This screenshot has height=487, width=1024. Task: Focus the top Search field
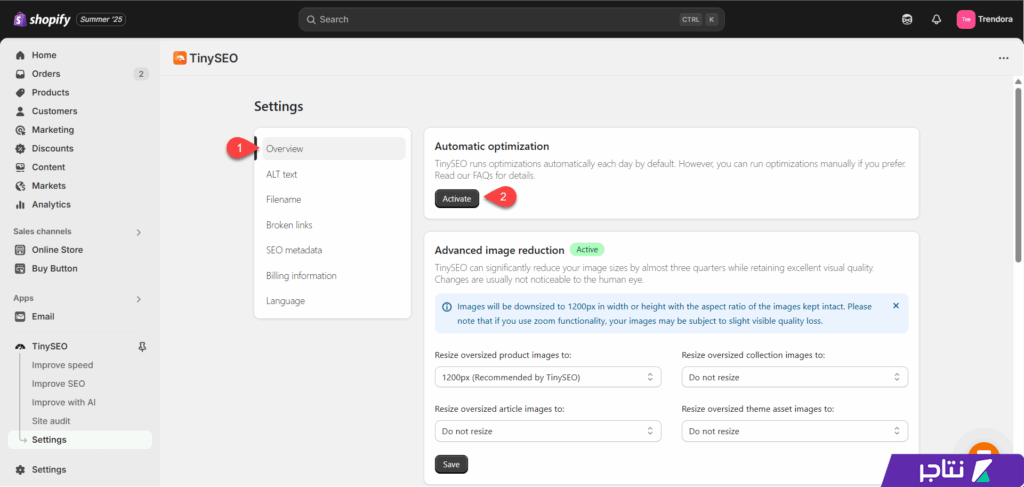tap(511, 20)
